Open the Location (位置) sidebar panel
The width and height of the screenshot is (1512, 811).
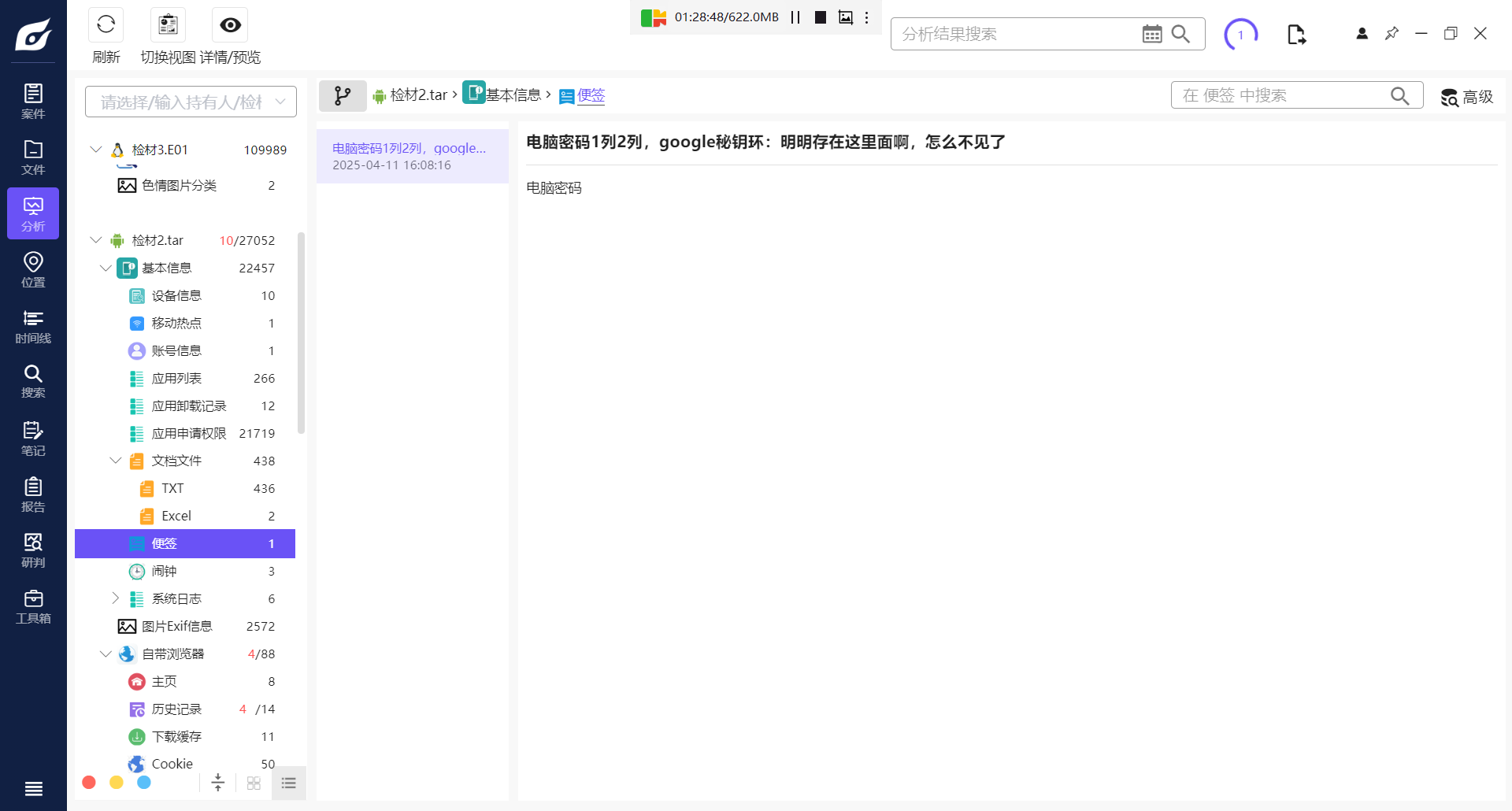pos(33,269)
